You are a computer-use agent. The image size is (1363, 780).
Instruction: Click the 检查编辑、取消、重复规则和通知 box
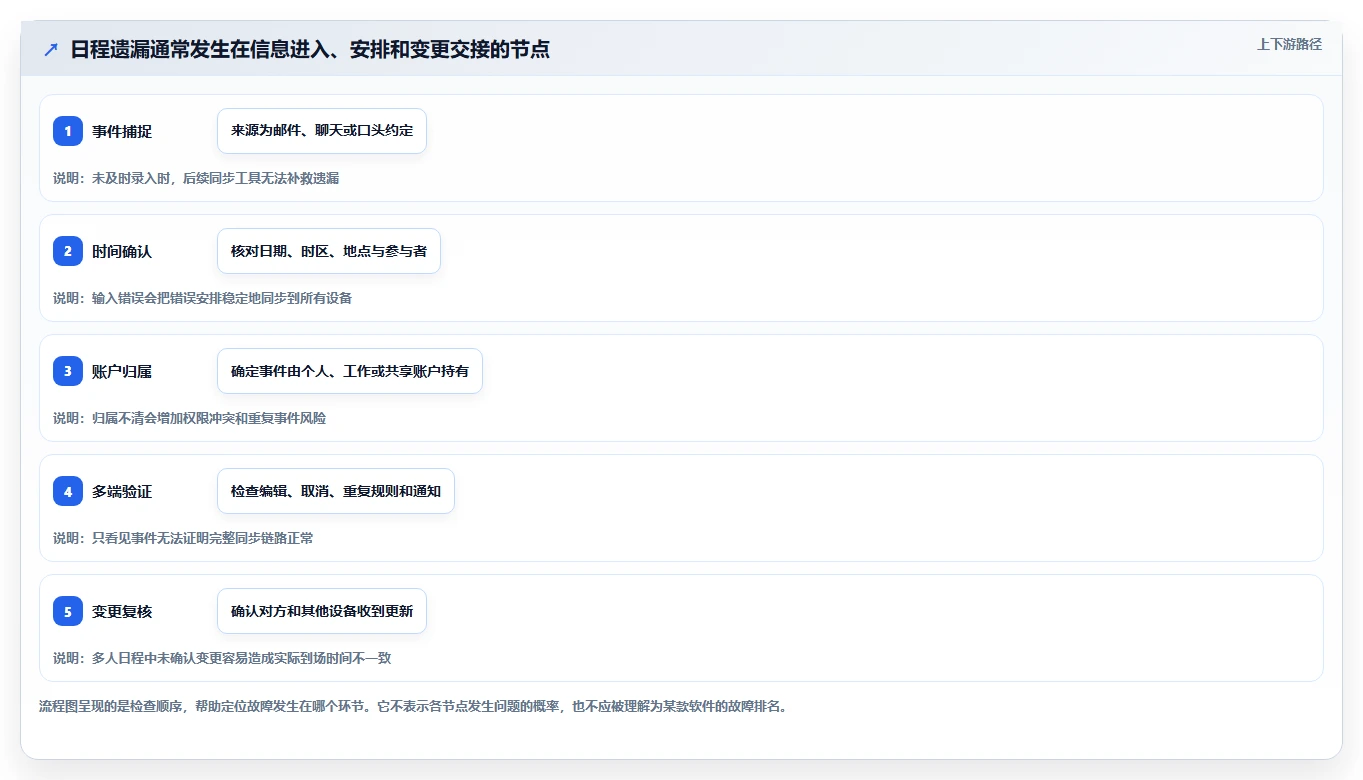(x=336, y=491)
